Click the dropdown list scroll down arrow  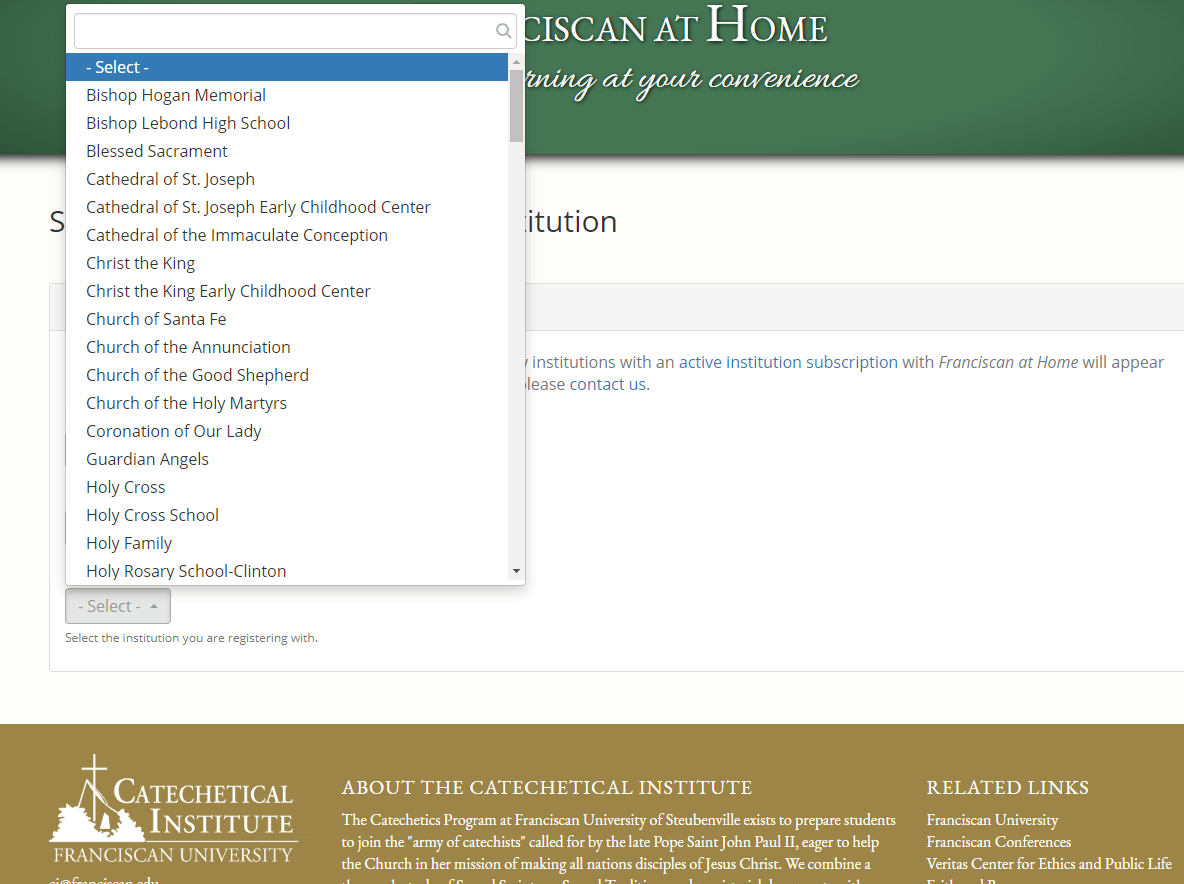(x=516, y=571)
